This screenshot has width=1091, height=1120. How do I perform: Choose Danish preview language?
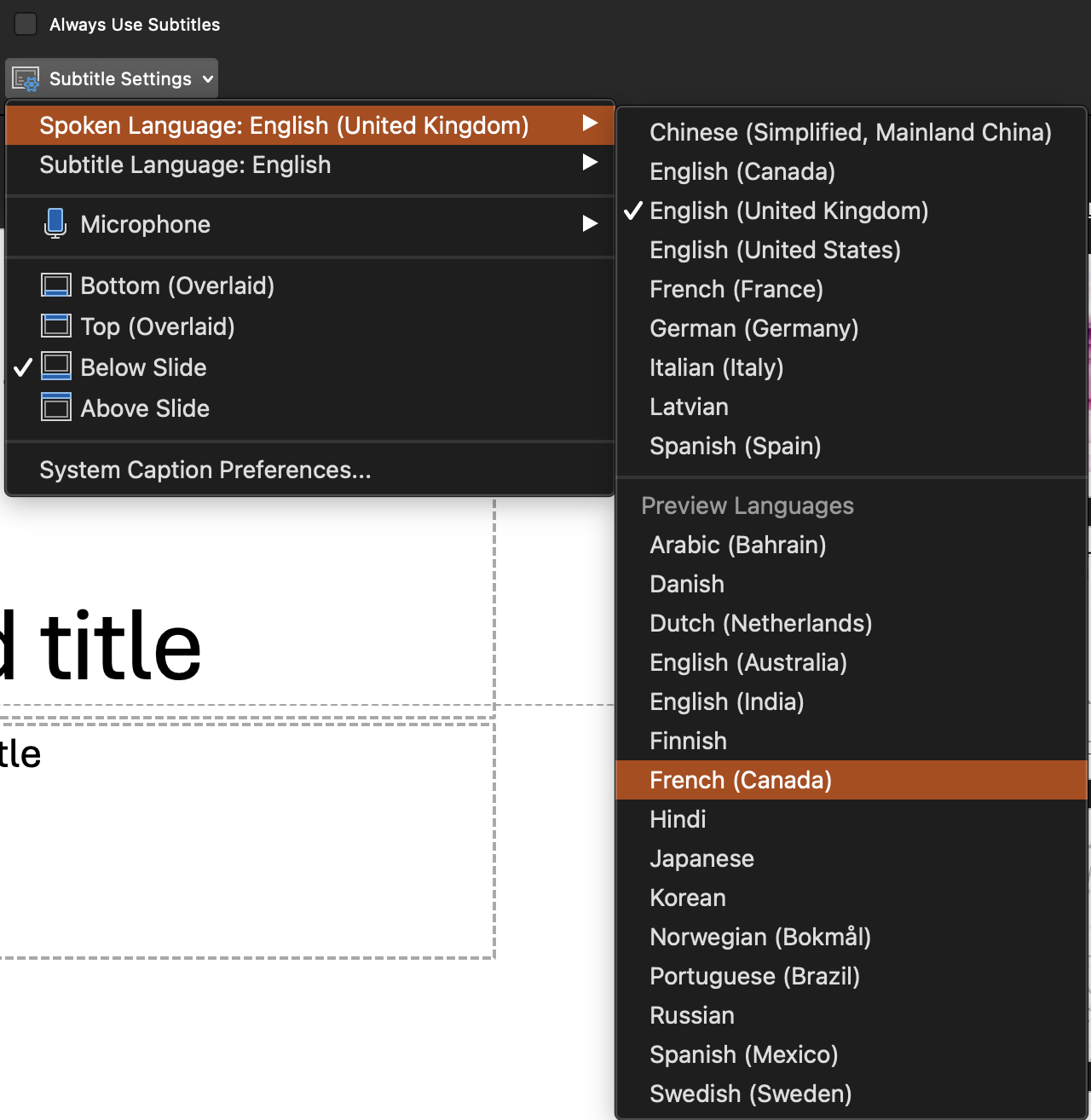(x=851, y=584)
